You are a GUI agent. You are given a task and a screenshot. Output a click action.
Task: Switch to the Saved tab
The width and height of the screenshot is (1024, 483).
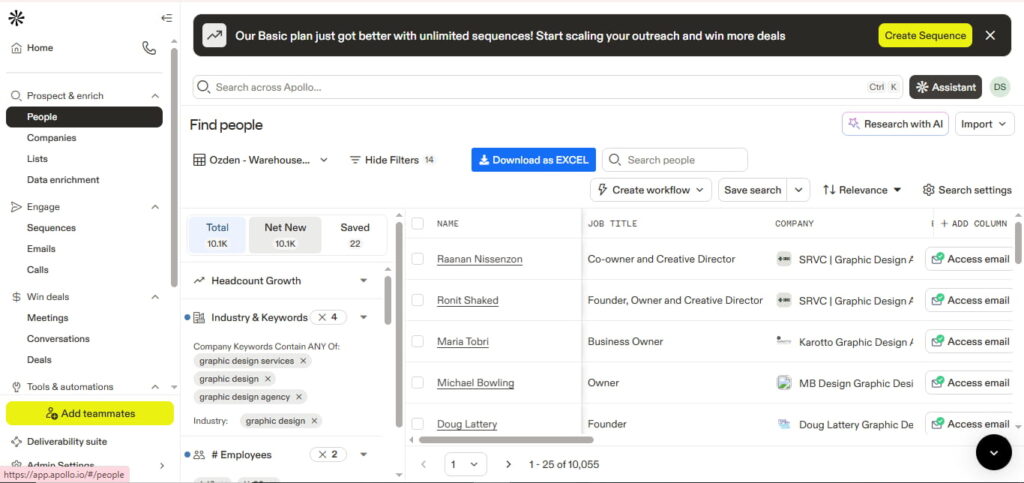(354, 234)
